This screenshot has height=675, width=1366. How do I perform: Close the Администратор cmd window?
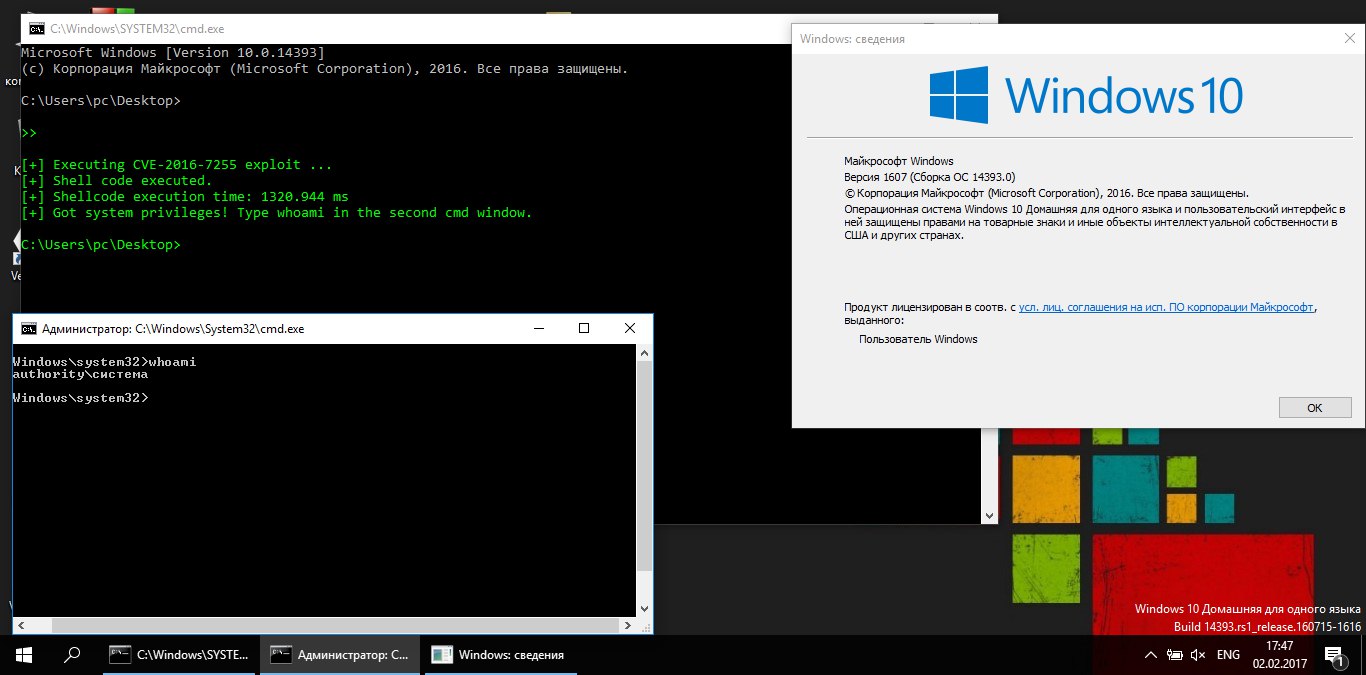[630, 328]
